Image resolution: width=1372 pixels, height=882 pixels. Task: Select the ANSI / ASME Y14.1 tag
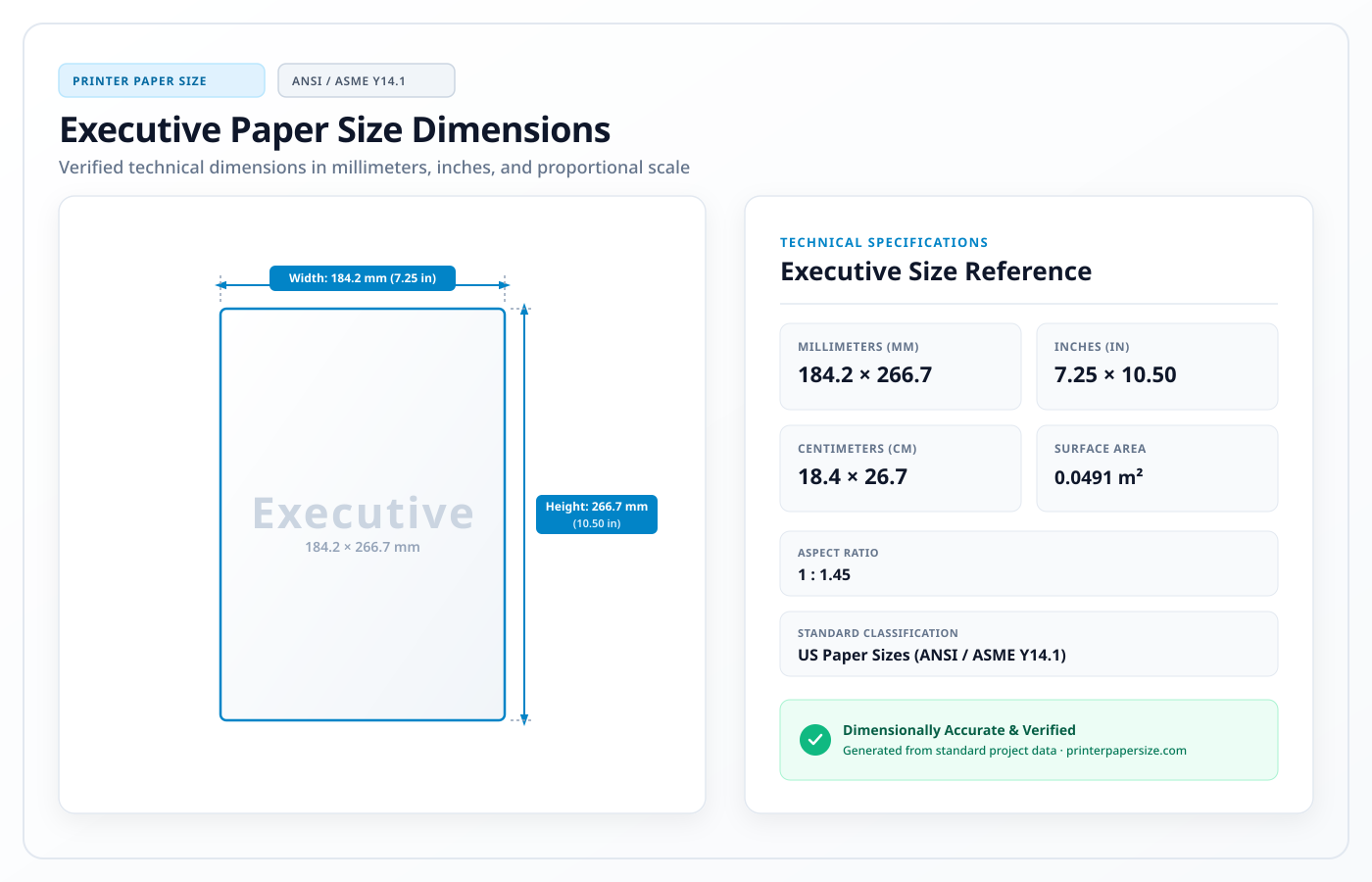pos(367,80)
